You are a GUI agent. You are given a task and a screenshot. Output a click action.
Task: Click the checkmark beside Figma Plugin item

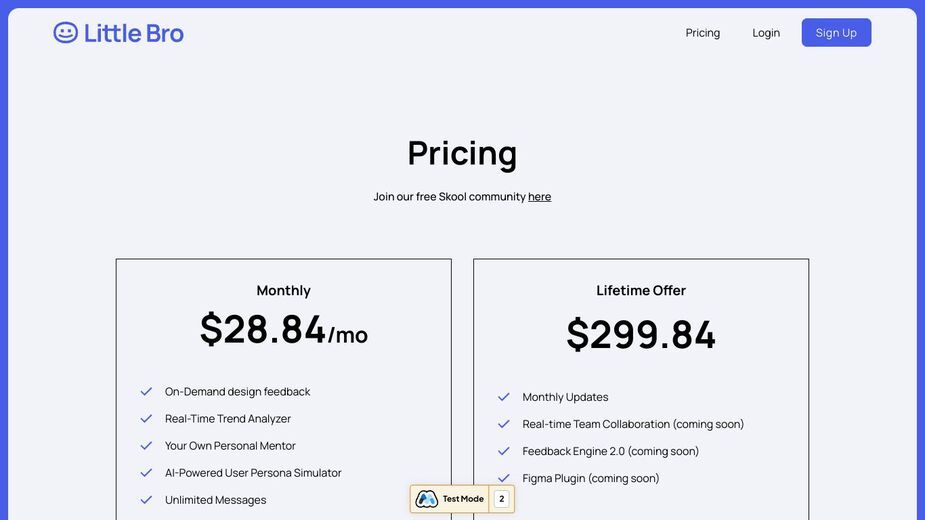pos(504,478)
